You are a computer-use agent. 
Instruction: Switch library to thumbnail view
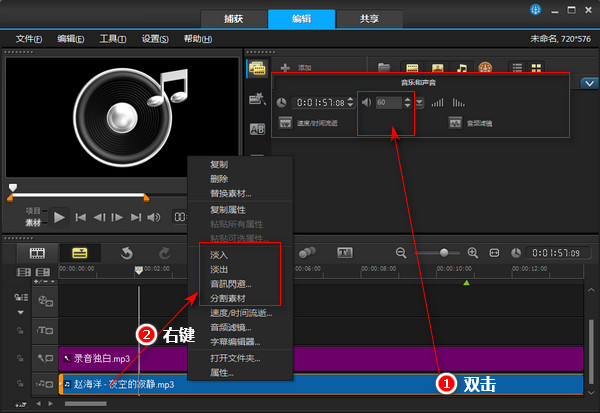coord(536,68)
